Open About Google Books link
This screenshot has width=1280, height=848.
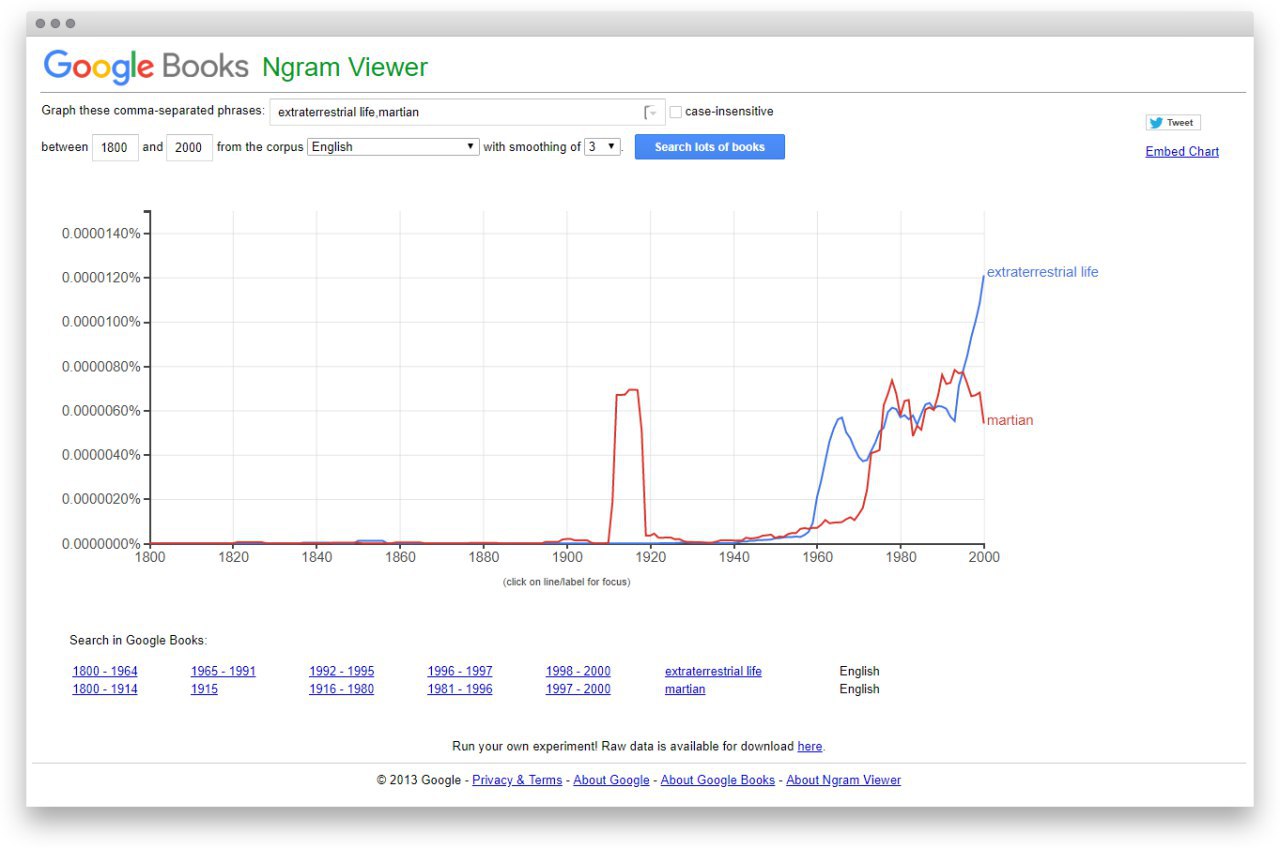pyautogui.click(x=718, y=780)
